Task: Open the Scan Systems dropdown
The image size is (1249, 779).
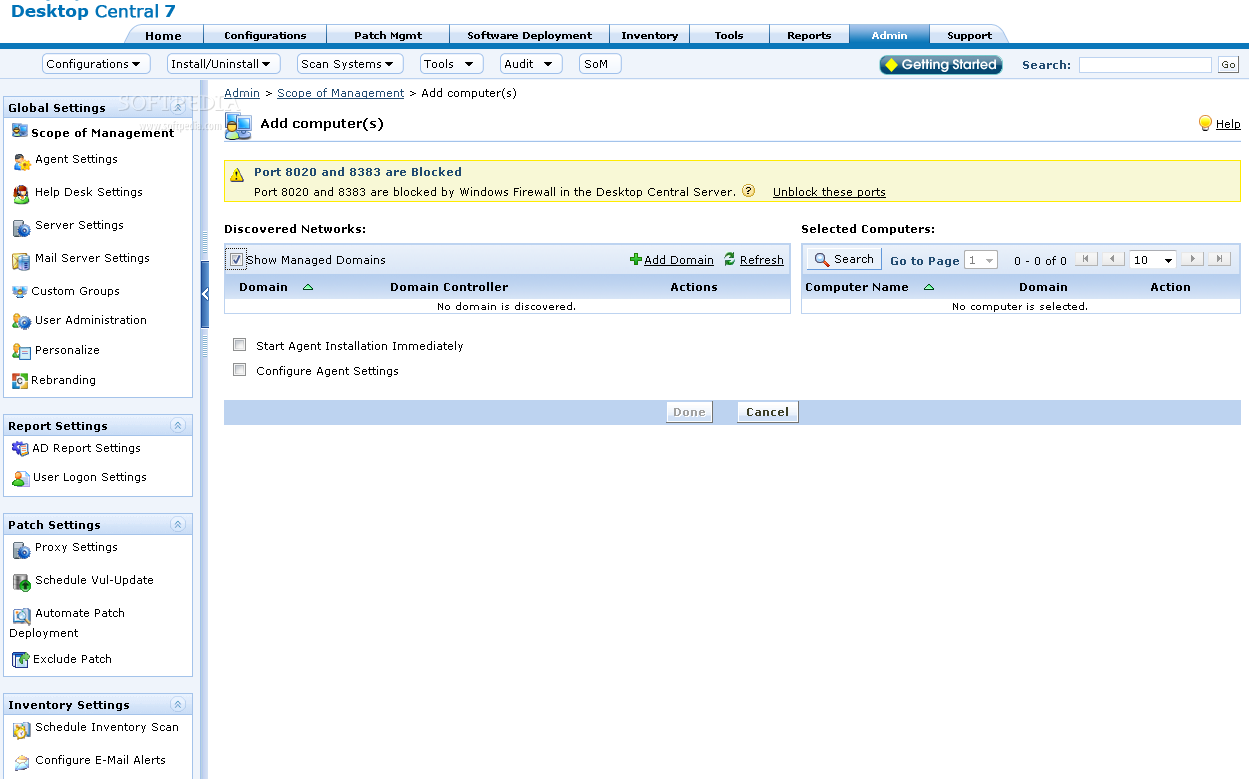Action: click(x=350, y=64)
